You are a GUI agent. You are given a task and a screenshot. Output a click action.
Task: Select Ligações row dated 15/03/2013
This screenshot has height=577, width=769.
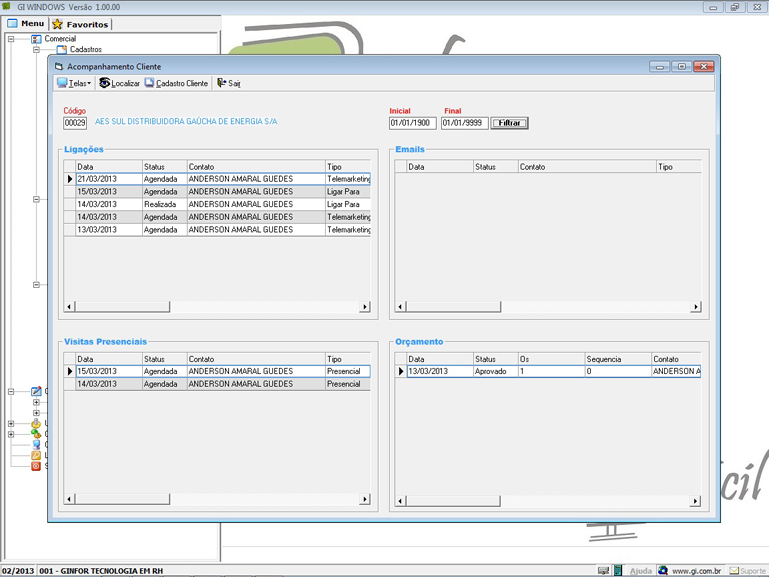(217, 192)
